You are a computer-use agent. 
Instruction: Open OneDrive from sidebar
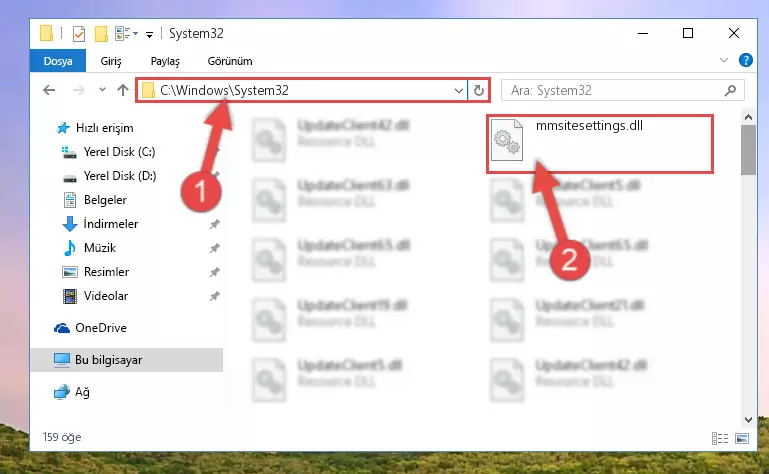click(x=101, y=328)
